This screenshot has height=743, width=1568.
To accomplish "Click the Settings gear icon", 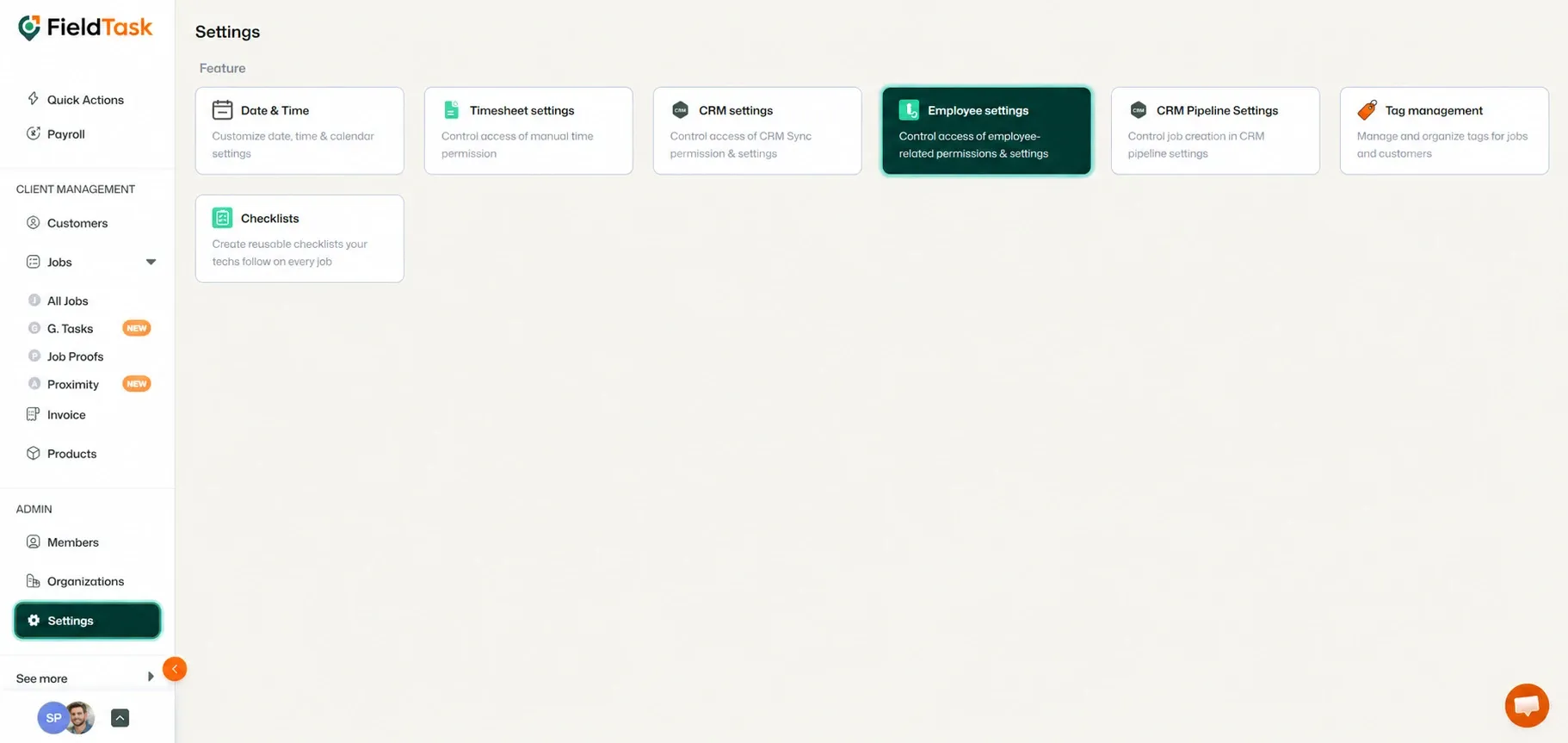I will [x=34, y=620].
